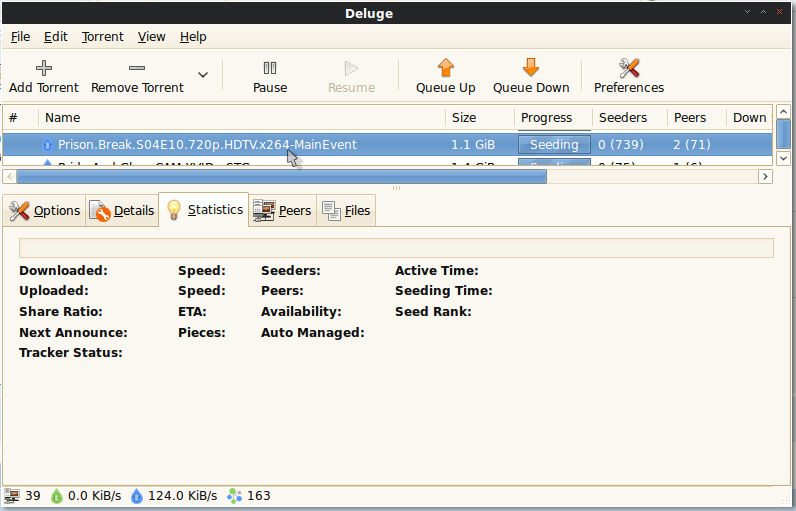796x511 pixels.
Task: Click the Seeding Time label
Action: (x=444, y=291)
